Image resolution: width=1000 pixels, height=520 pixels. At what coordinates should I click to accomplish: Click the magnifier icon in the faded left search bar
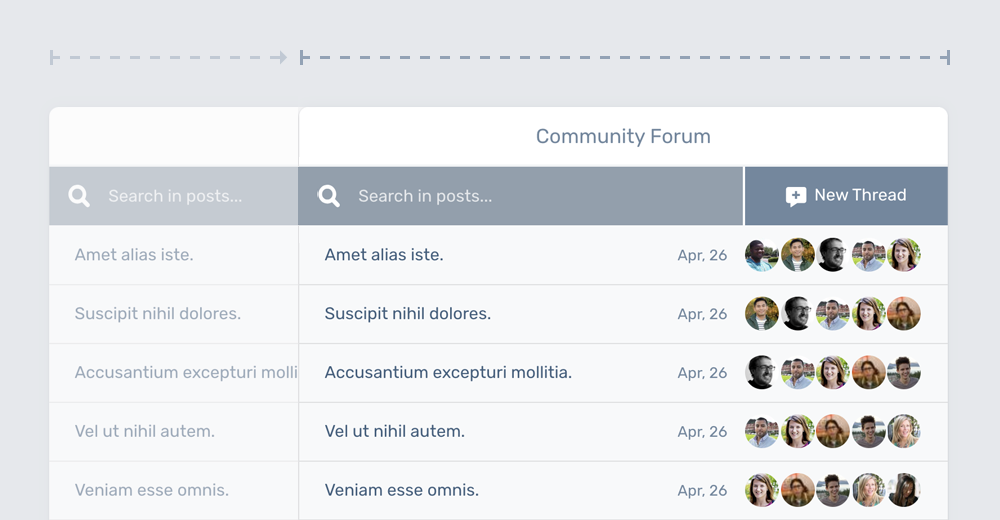pos(79,196)
